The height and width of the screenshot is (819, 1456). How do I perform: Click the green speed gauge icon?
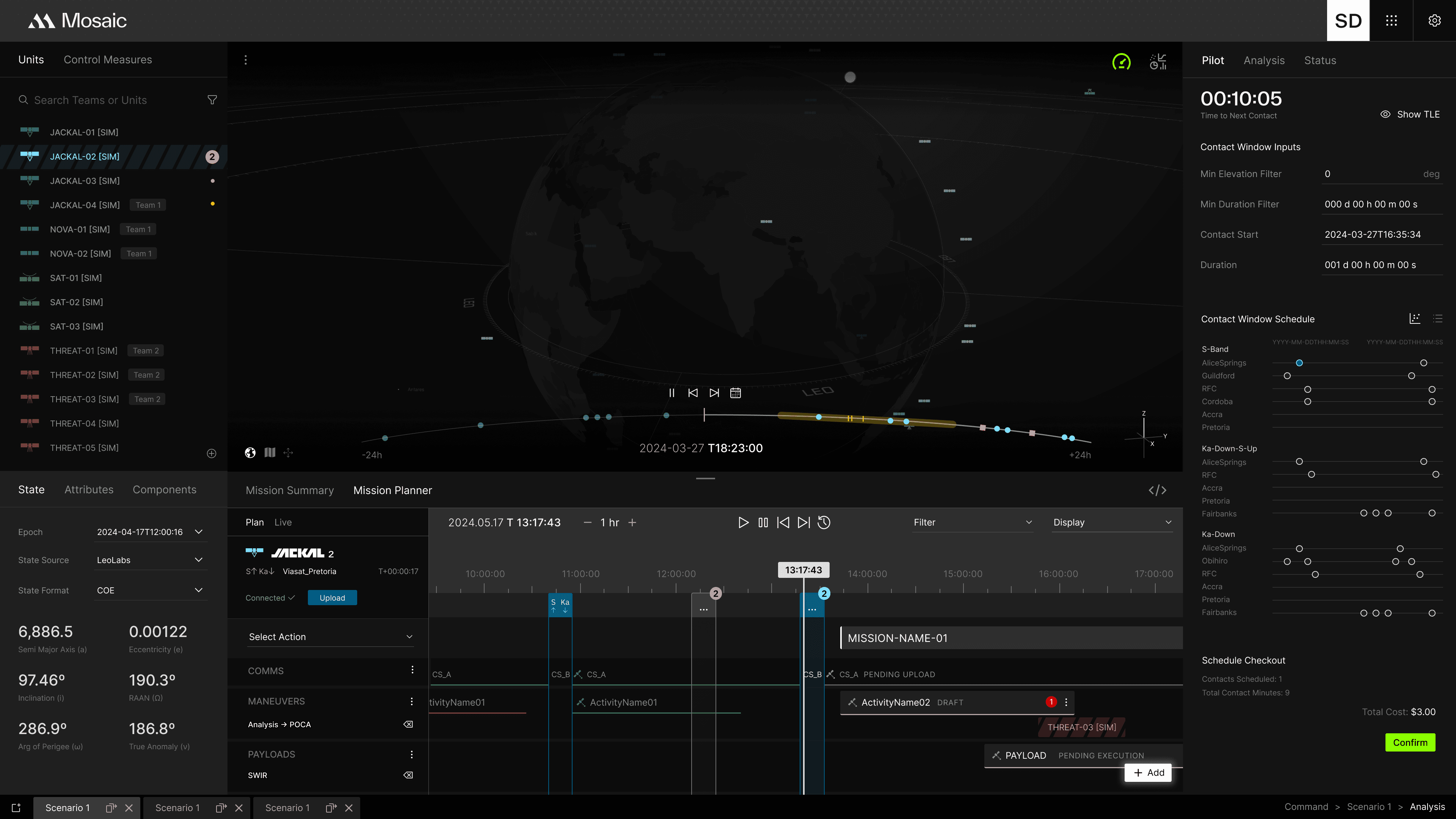(x=1122, y=61)
